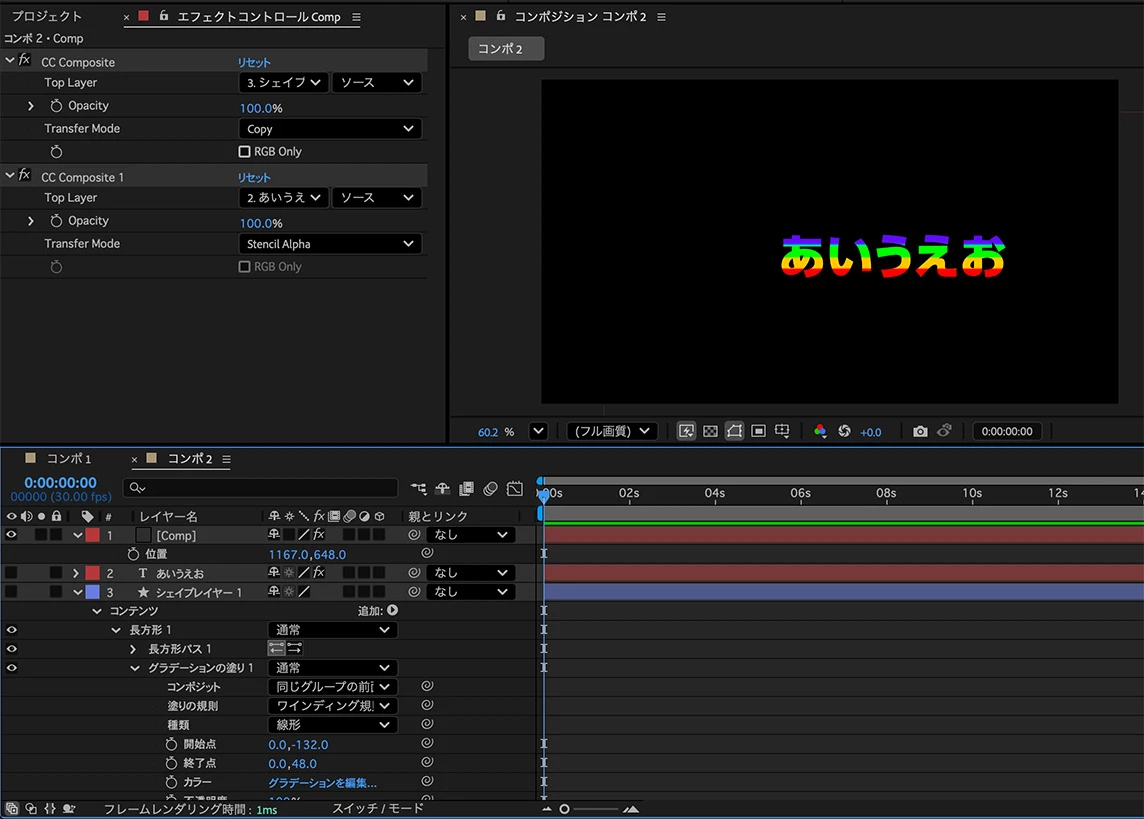The height and width of the screenshot is (819, 1144).
Task: Hide the [Comp] layer eye icon
Action: coord(11,535)
